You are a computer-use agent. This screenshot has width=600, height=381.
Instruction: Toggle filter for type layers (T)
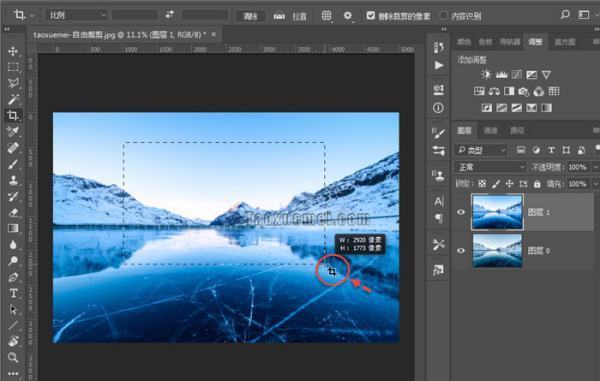tap(551, 150)
